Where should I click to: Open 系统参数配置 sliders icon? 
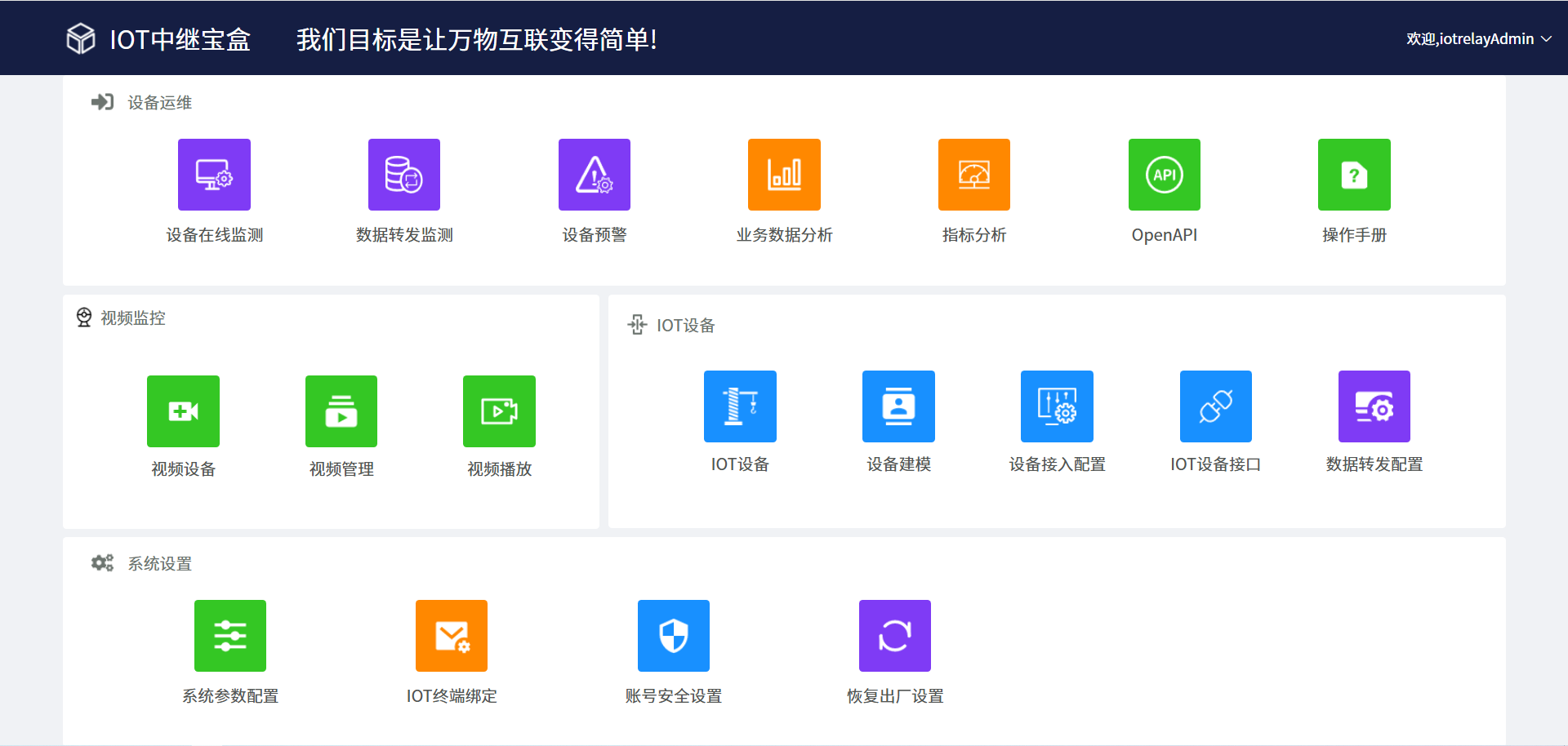[x=230, y=636]
